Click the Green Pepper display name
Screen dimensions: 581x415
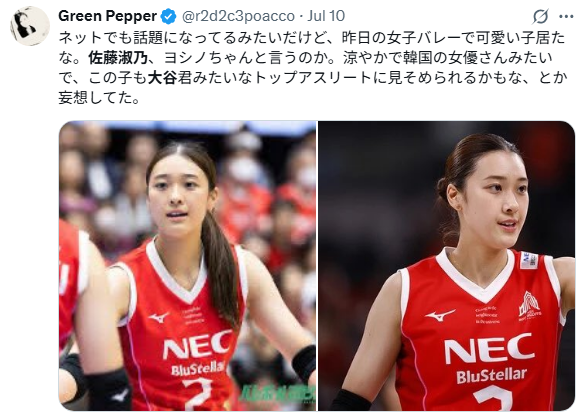107,16
